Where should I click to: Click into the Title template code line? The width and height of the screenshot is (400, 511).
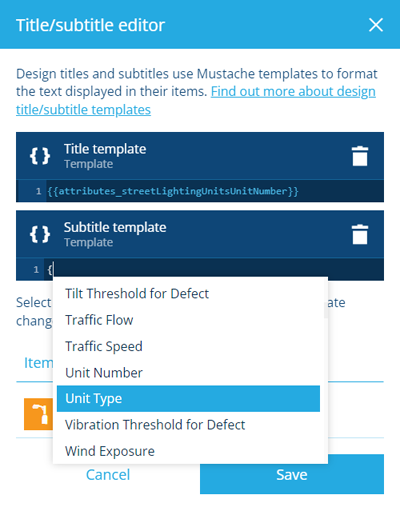(x=215, y=191)
